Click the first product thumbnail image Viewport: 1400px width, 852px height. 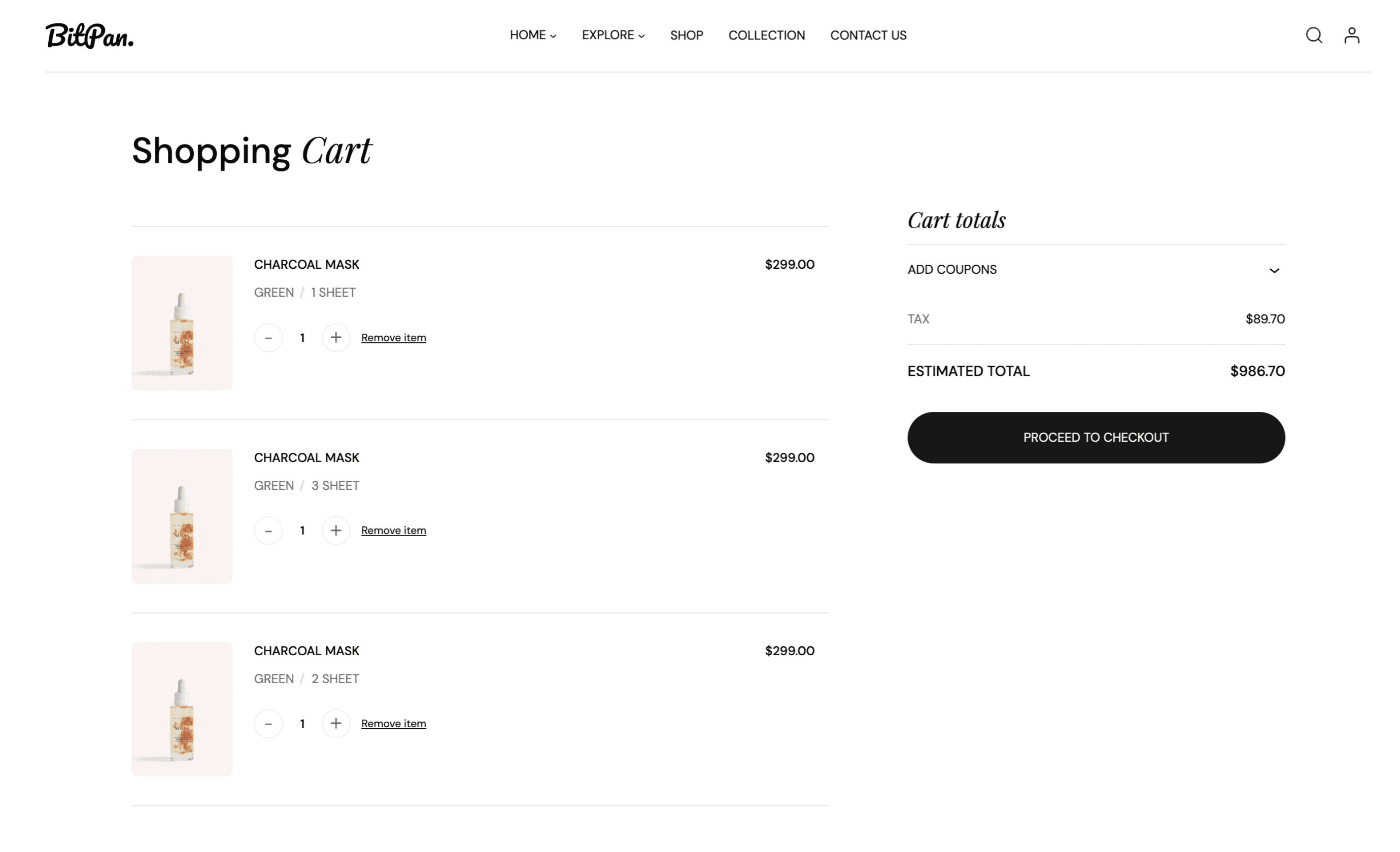click(182, 322)
